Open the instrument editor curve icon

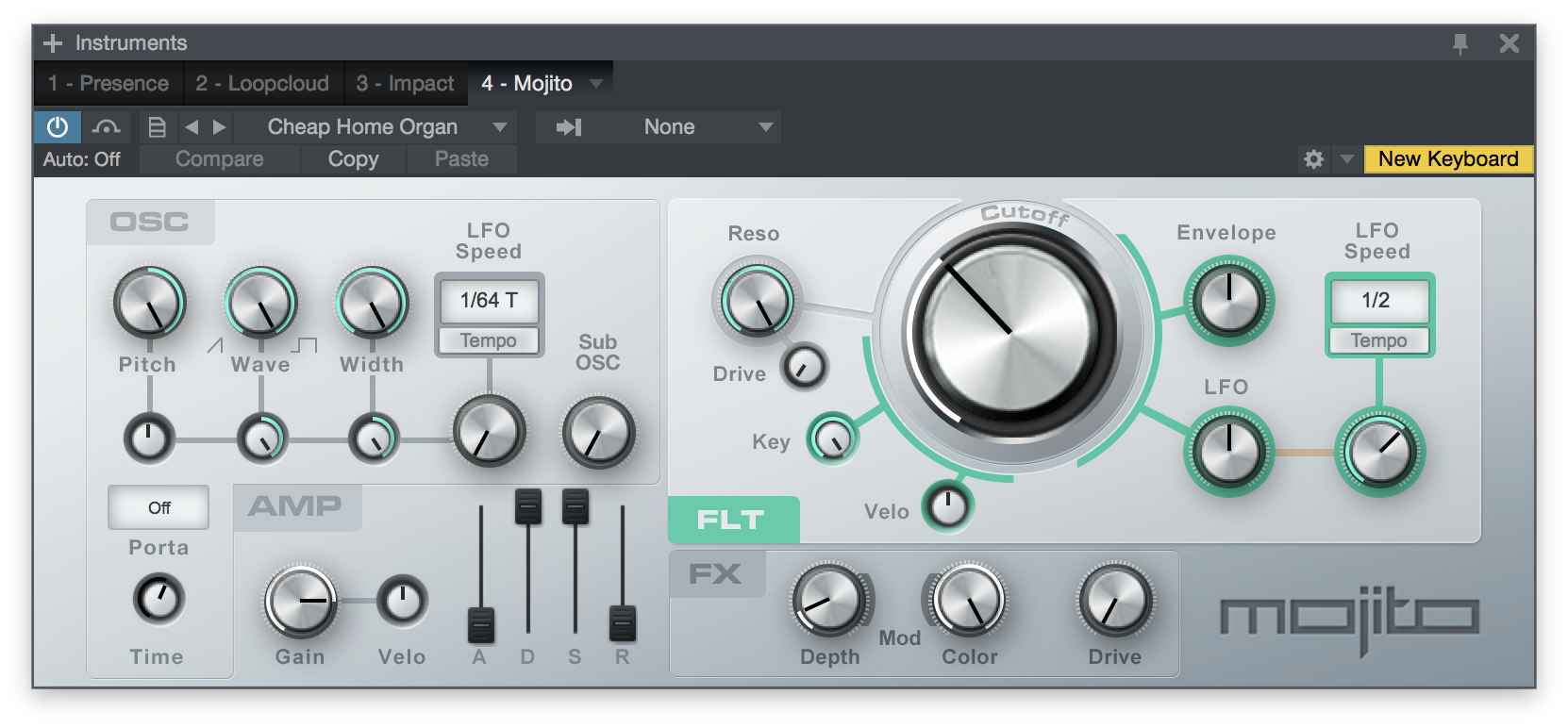pos(107,126)
